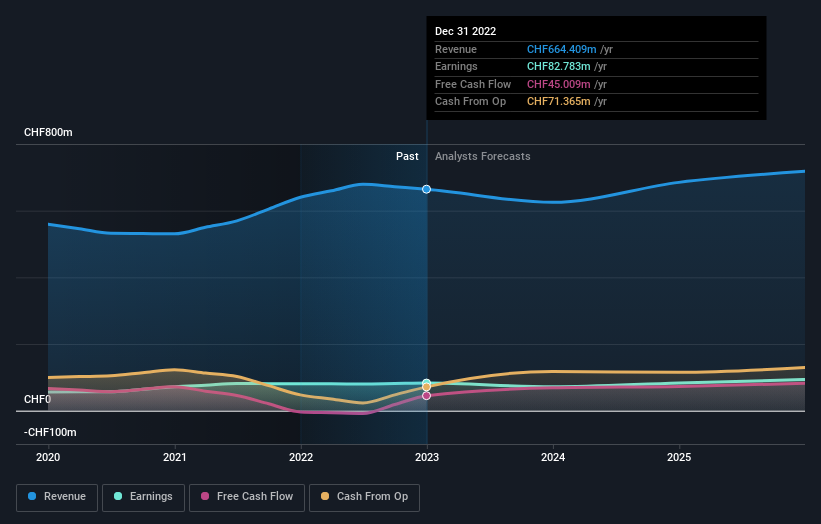Viewport: 821px width, 524px height.
Task: Click the orange Cash From Op data point
Action: (x=427, y=387)
